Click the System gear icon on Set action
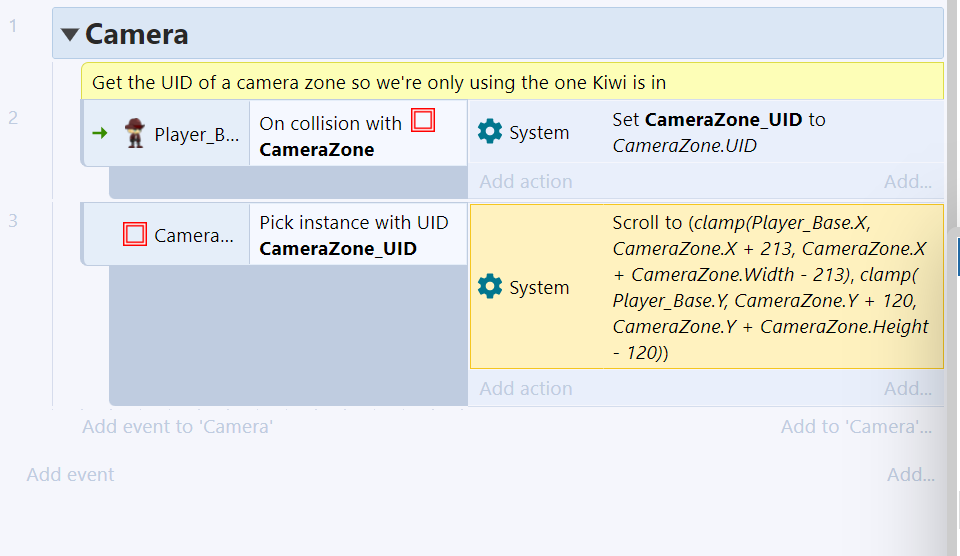 490,132
